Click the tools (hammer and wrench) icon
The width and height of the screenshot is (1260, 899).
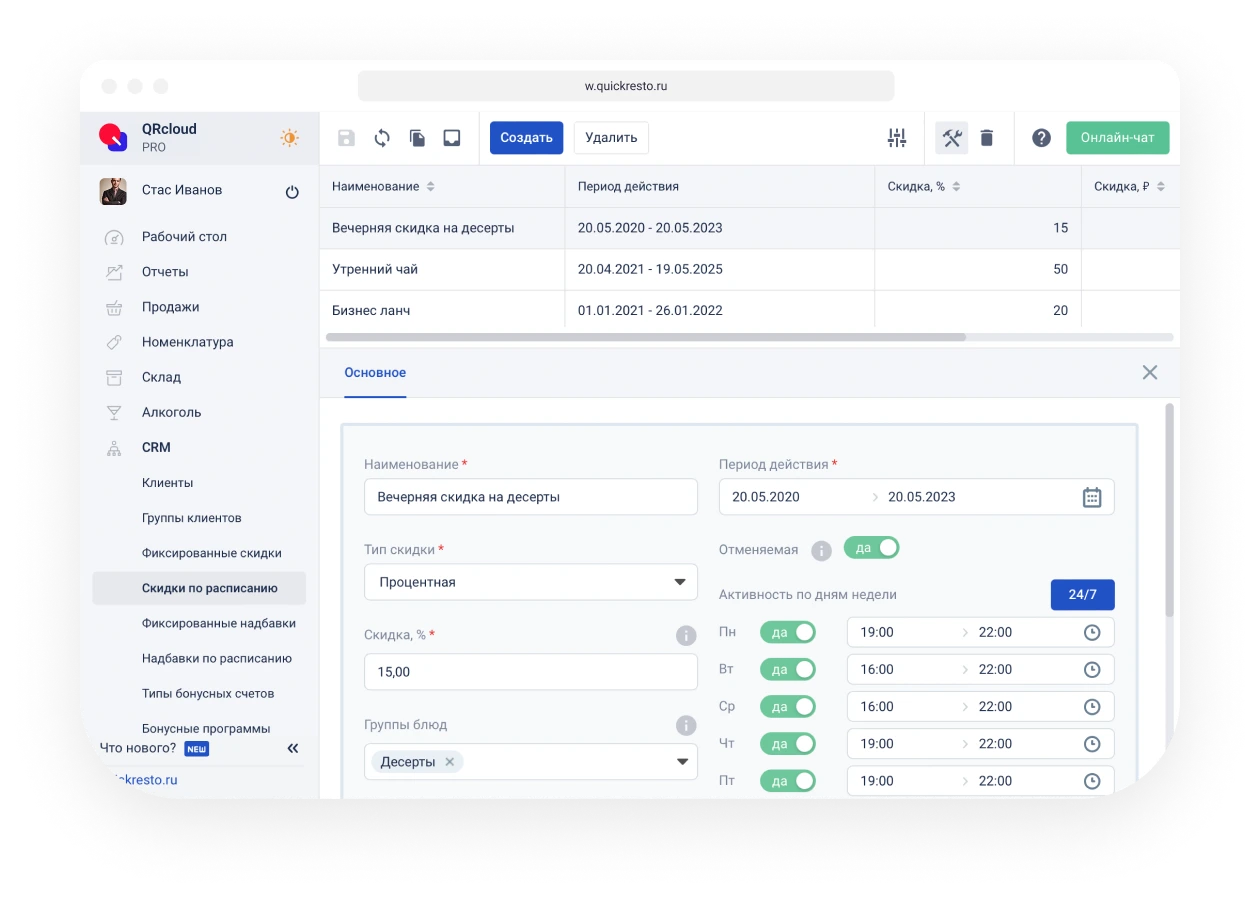pos(951,138)
